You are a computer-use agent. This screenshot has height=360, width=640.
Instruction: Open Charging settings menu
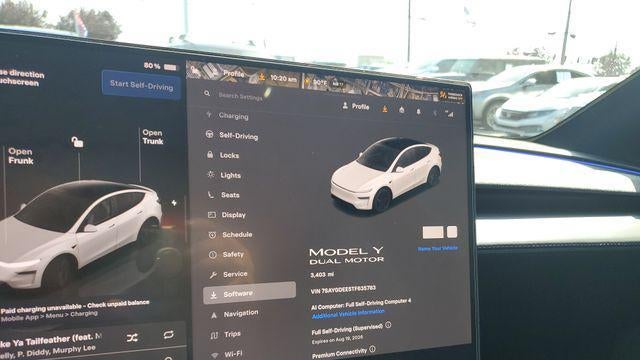(x=233, y=116)
